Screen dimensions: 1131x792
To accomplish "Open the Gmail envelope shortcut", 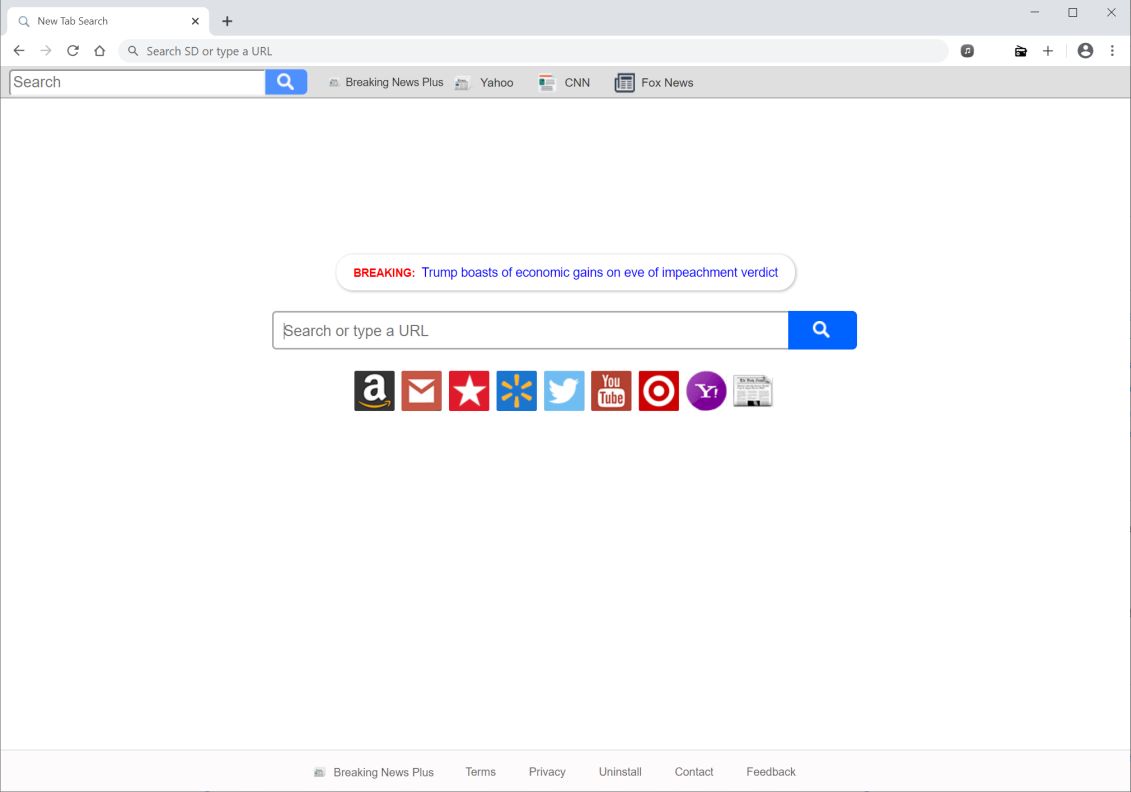I will coord(421,391).
